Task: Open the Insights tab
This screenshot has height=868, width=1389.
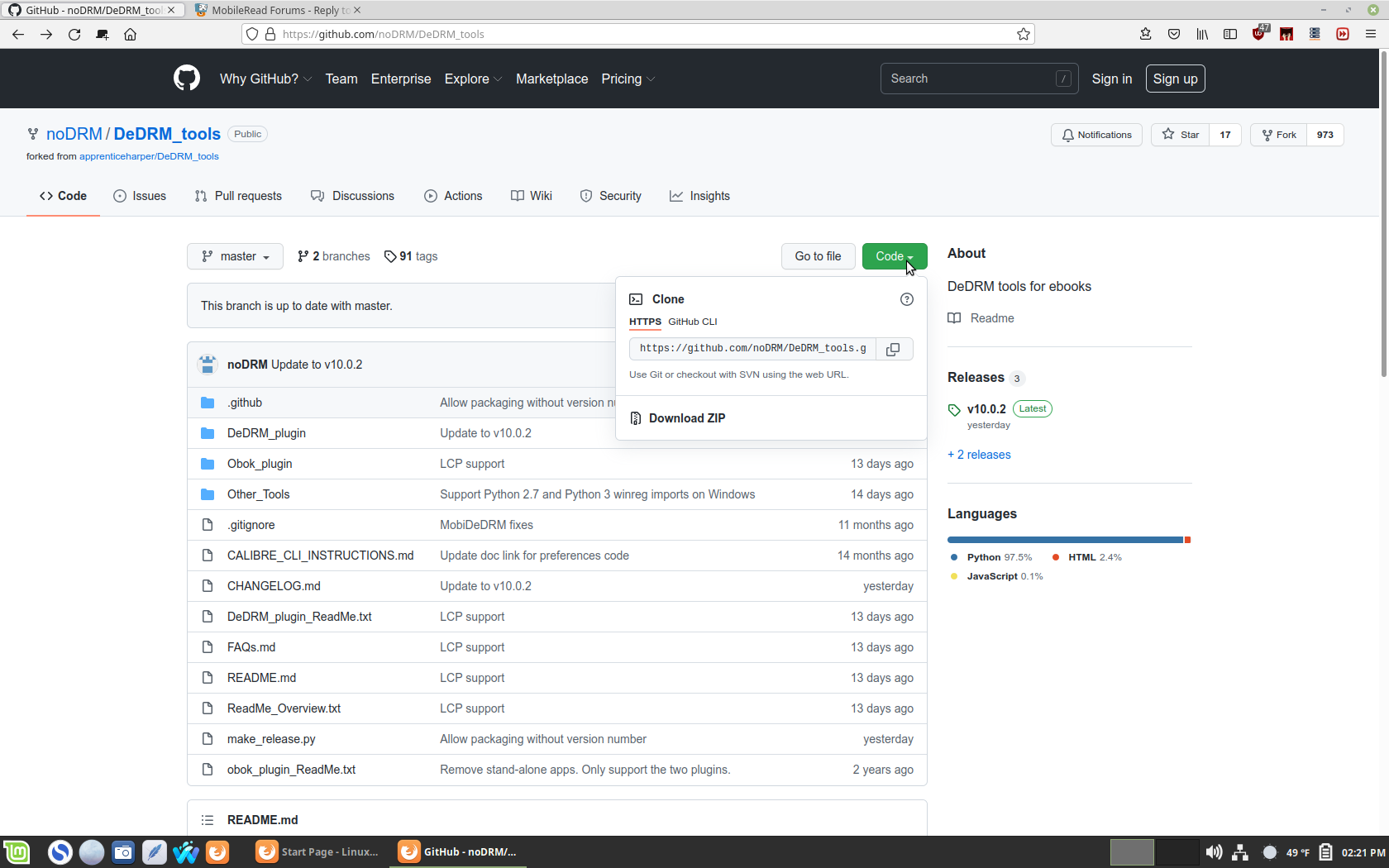Action: (699, 196)
